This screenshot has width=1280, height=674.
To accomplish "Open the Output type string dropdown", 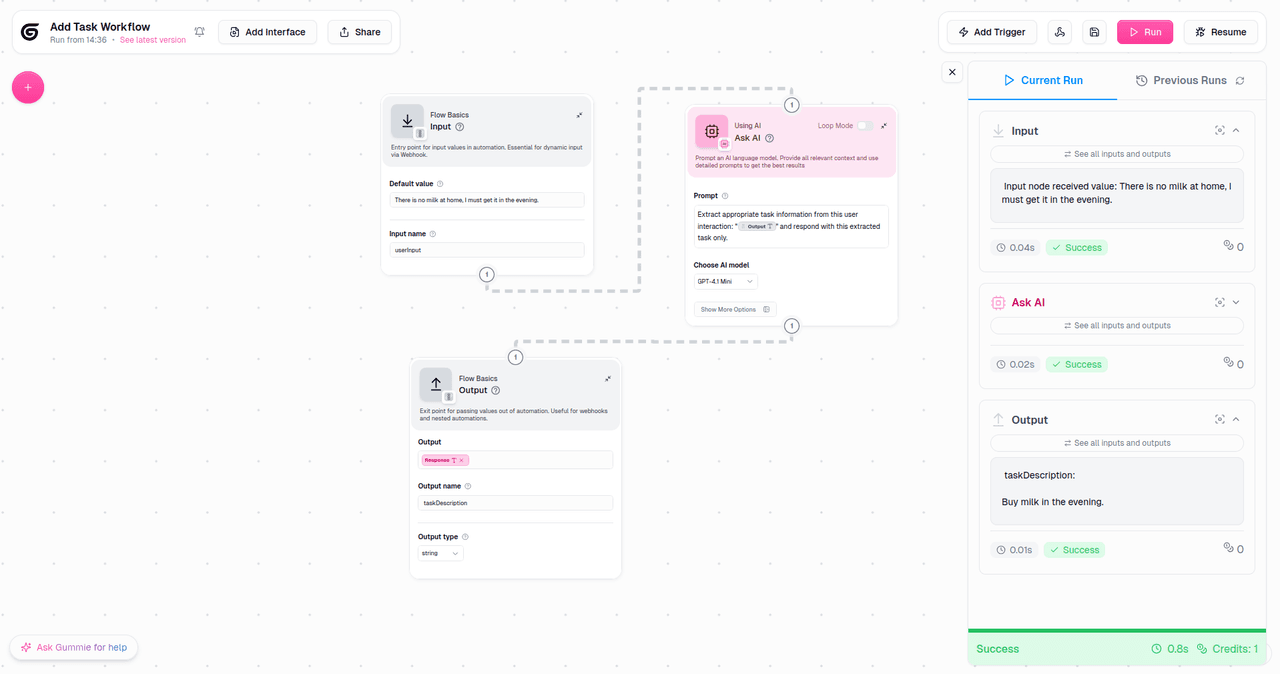I will coord(440,552).
